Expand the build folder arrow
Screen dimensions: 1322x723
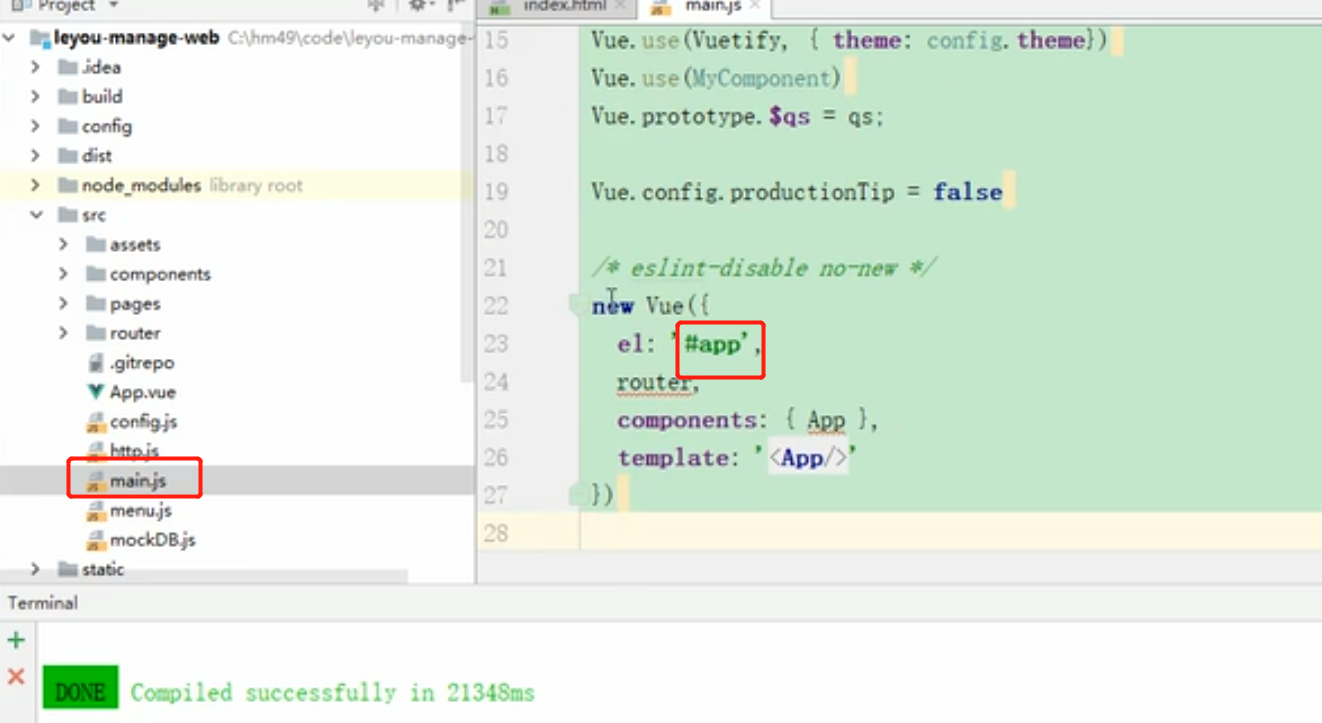36,97
